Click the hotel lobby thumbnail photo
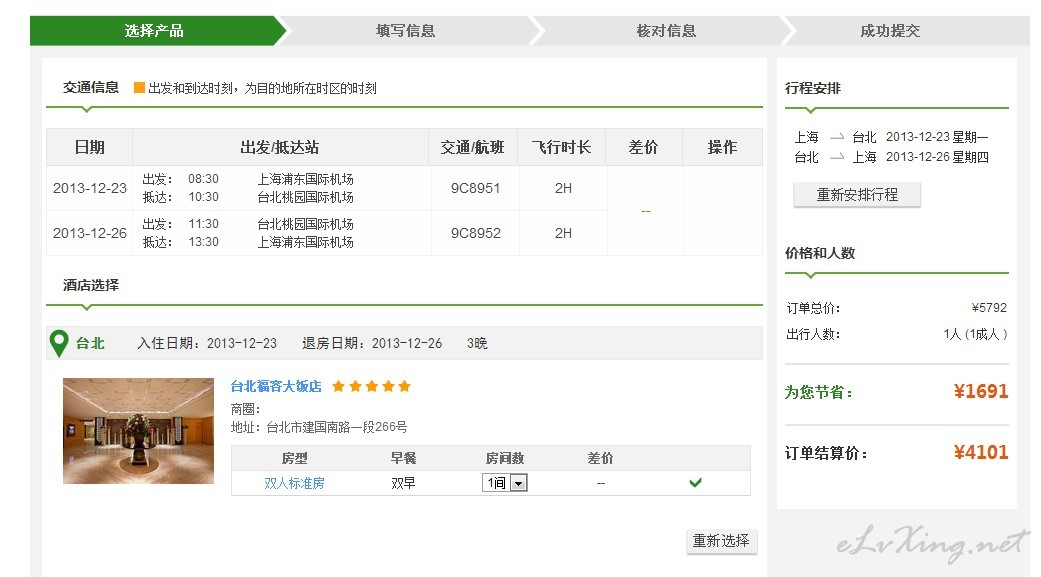Screen dimensions: 1041x577 (138, 431)
